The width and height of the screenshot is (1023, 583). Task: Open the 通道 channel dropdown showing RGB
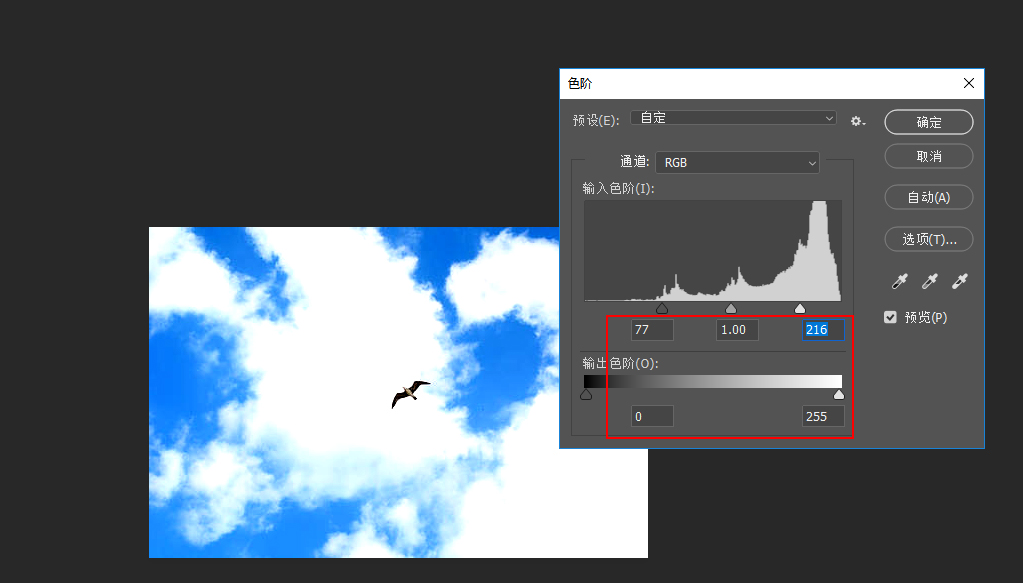point(737,162)
